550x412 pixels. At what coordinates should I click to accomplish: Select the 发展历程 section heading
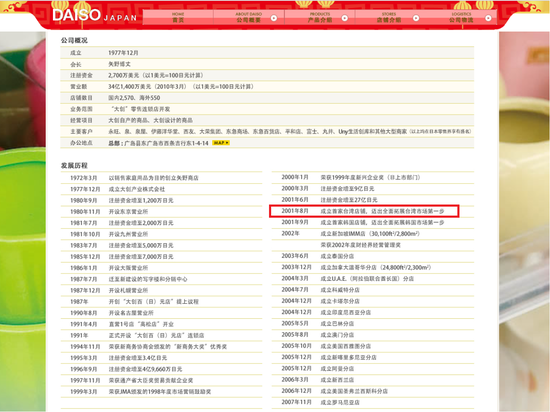click(74, 166)
